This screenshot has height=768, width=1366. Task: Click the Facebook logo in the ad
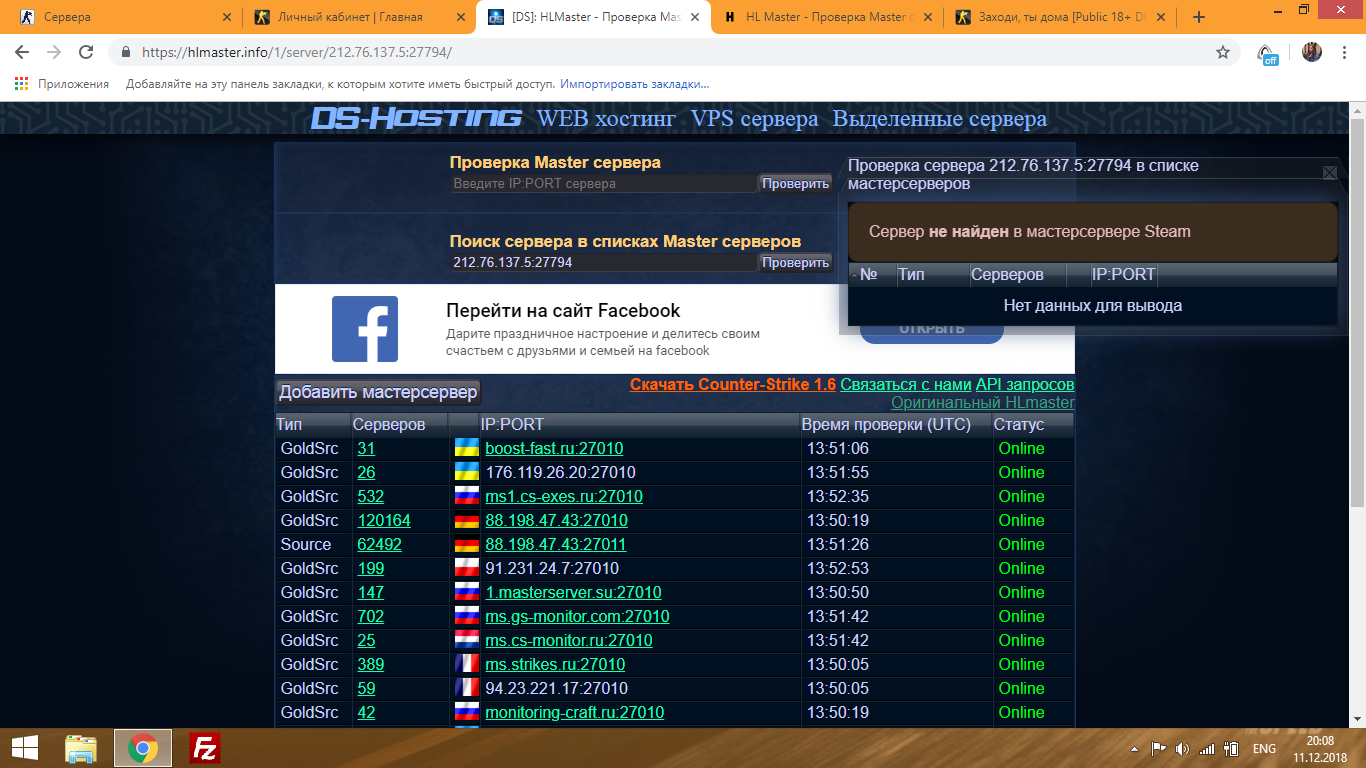(365, 329)
